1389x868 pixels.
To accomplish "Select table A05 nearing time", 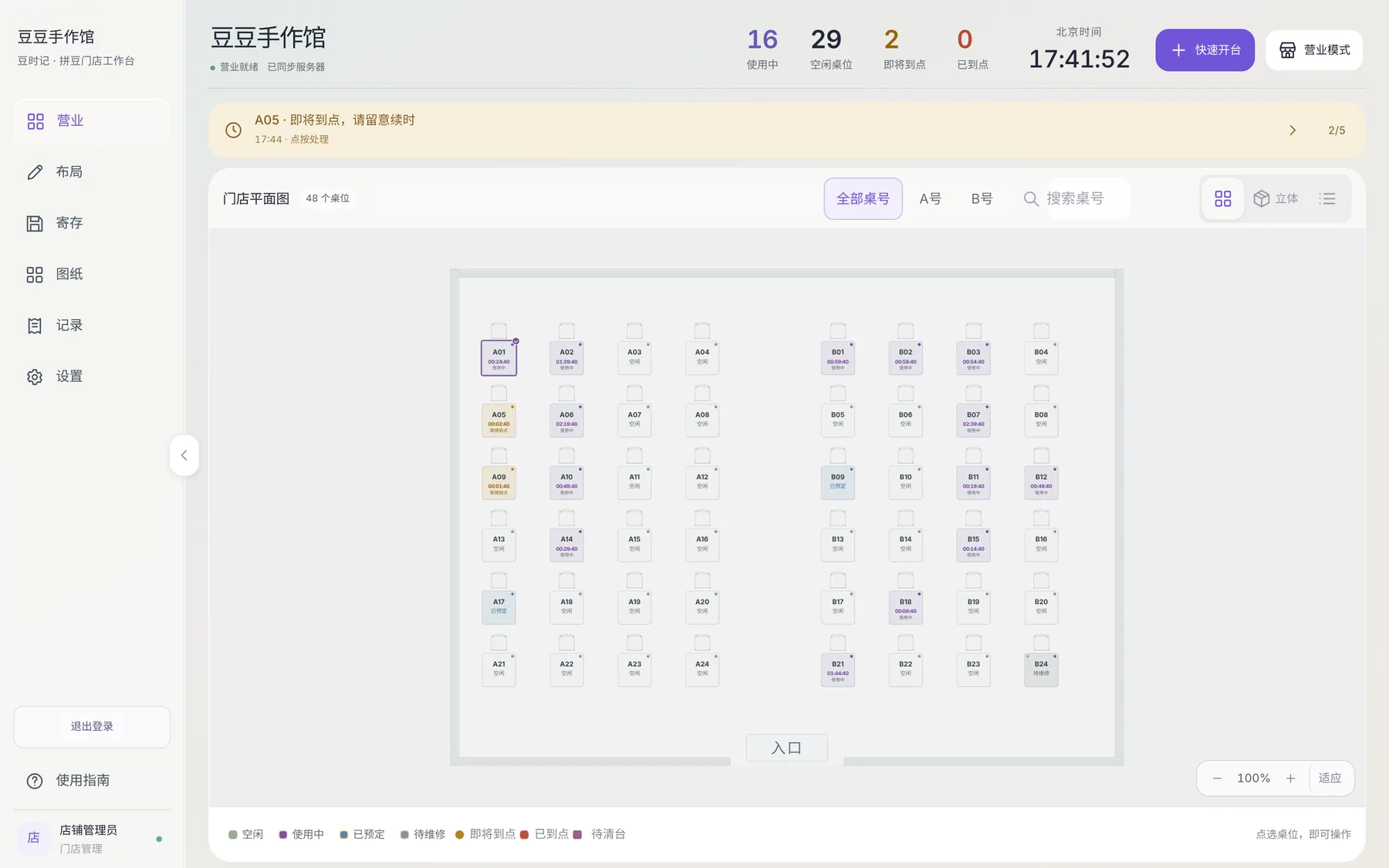I will point(499,420).
